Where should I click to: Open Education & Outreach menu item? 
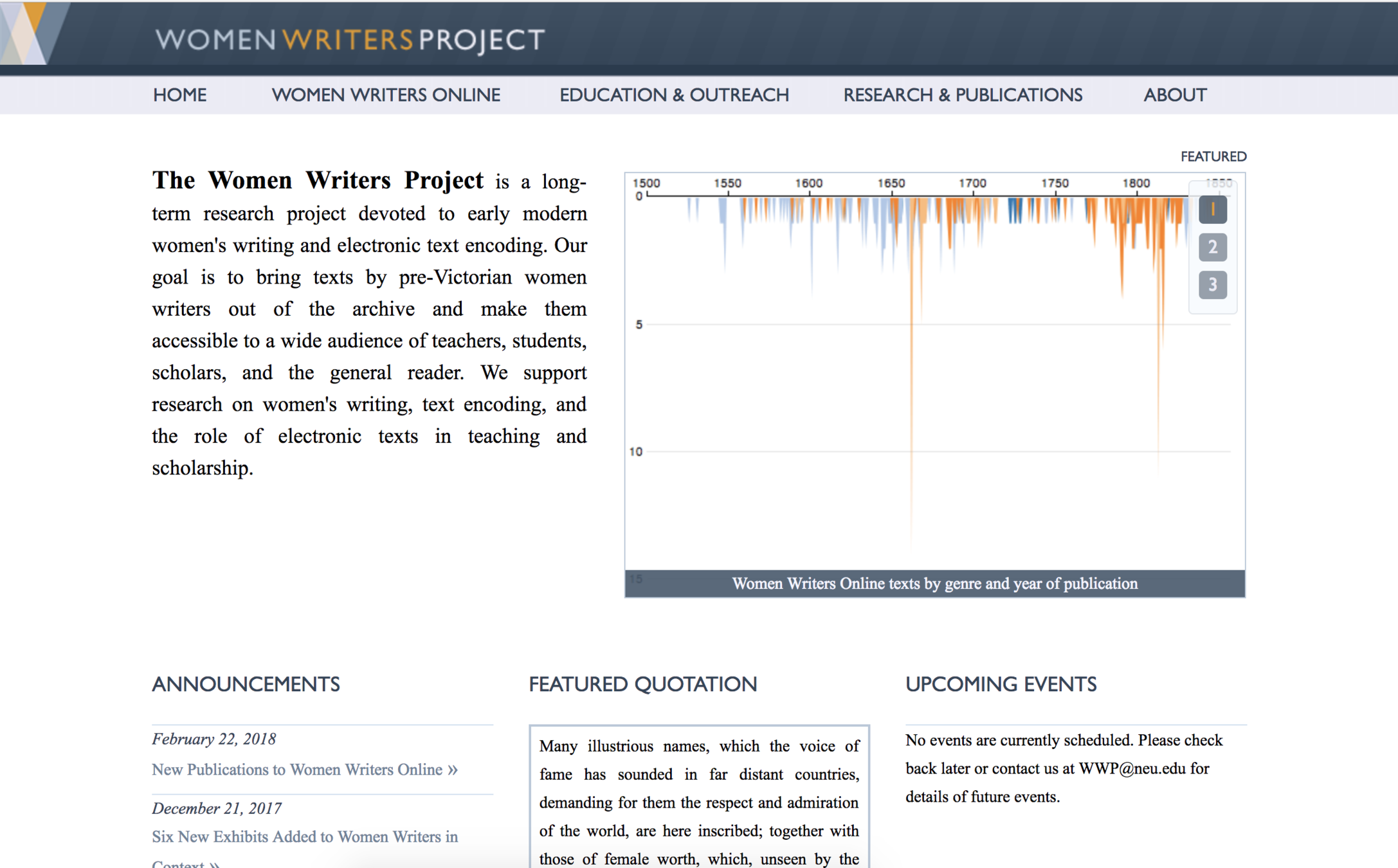coord(673,95)
